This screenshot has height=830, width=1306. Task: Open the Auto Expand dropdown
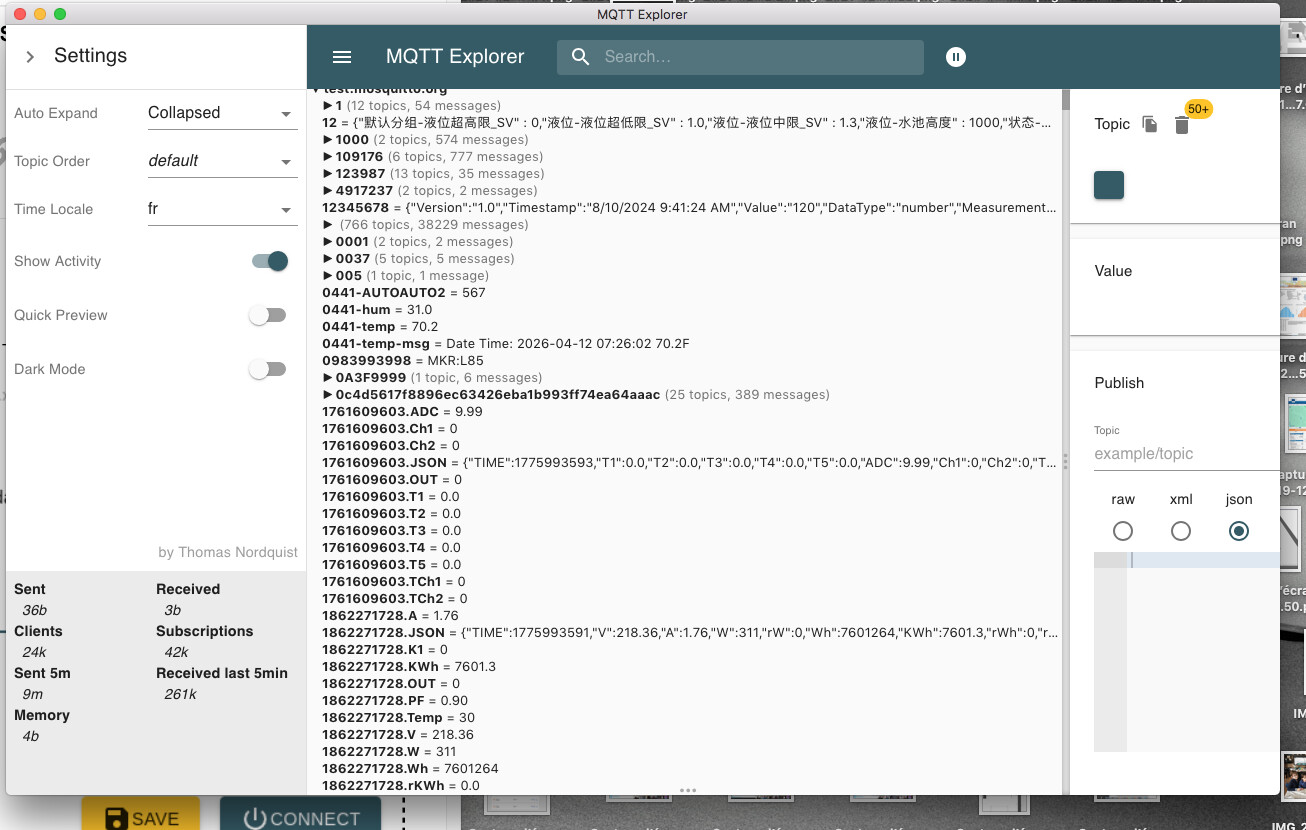click(222, 113)
